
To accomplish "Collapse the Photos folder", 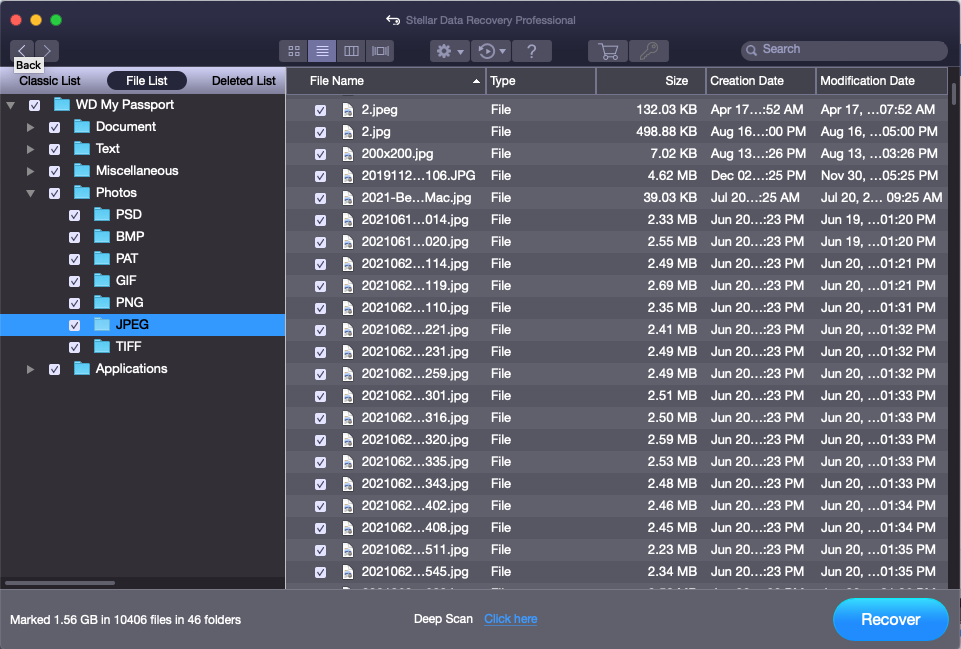I will point(31,193).
